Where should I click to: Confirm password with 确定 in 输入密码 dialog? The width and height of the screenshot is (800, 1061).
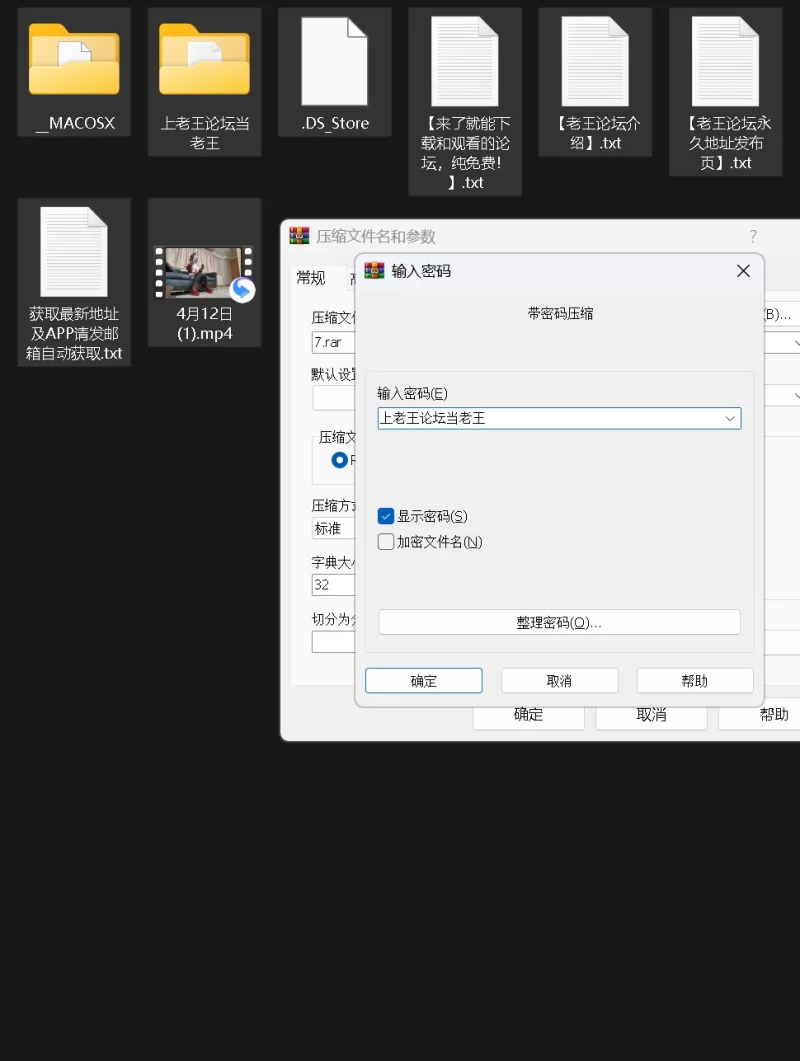[424, 681]
